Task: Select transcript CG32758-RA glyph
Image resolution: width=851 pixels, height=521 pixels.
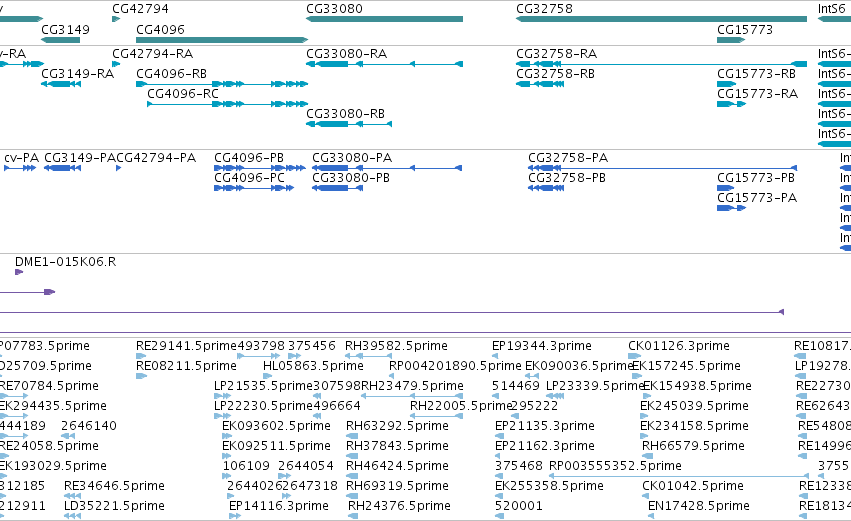Action: pyautogui.click(x=661, y=64)
